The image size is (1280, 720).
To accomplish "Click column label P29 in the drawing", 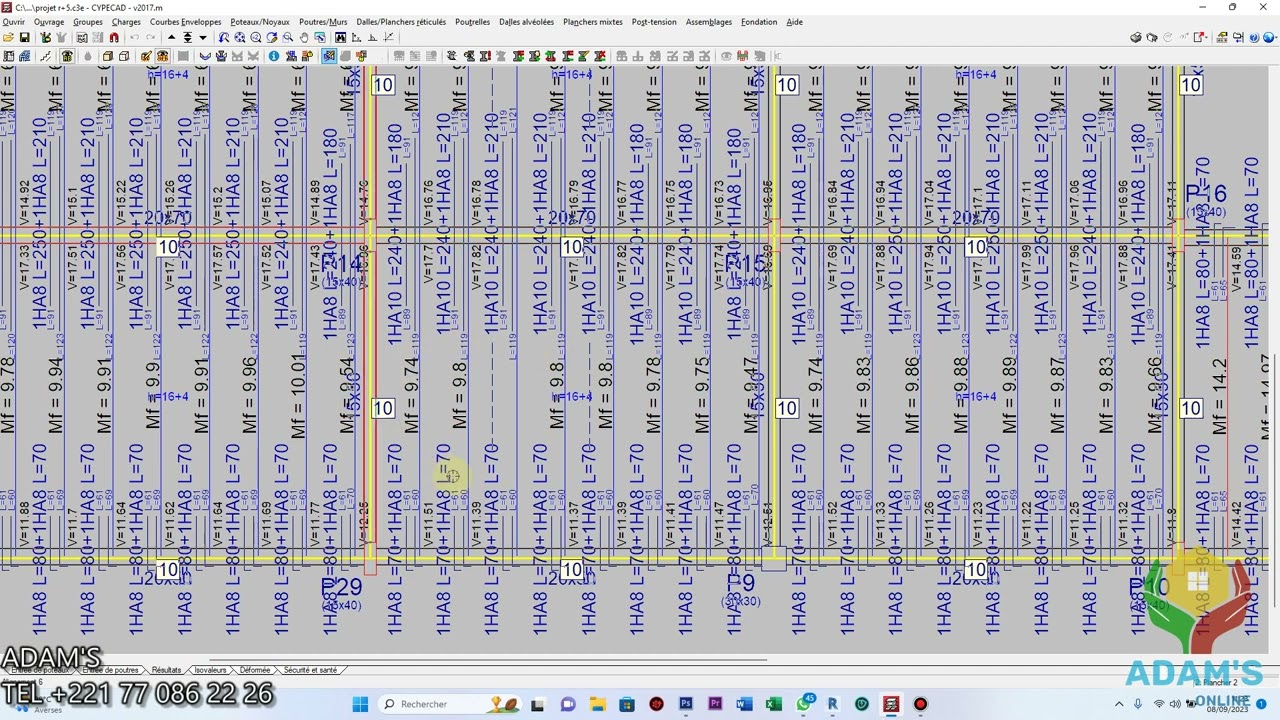I will [x=341, y=588].
